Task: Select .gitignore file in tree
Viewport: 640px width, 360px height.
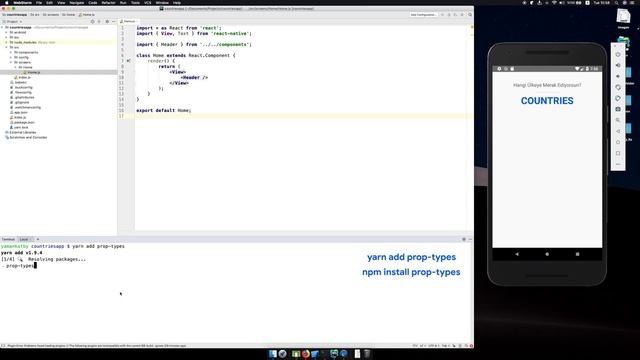Action: point(20,102)
